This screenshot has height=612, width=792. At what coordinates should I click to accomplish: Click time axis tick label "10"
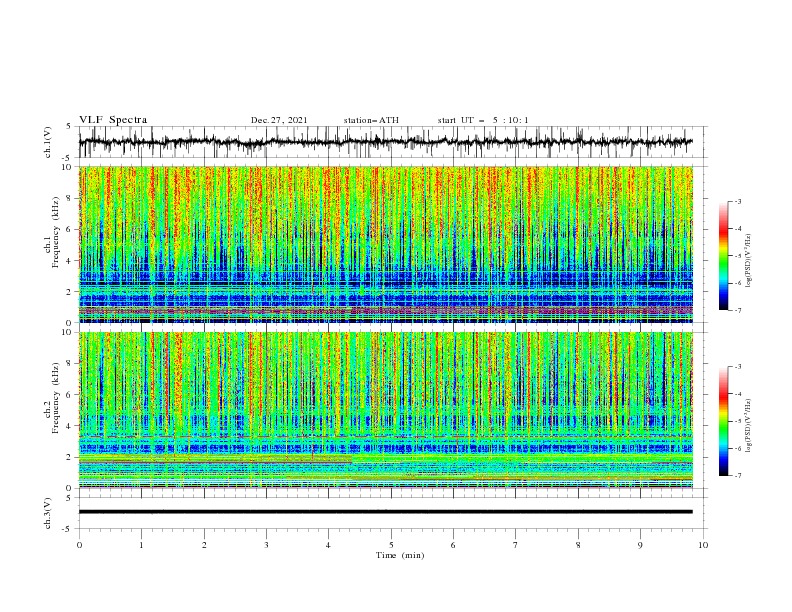(703, 545)
